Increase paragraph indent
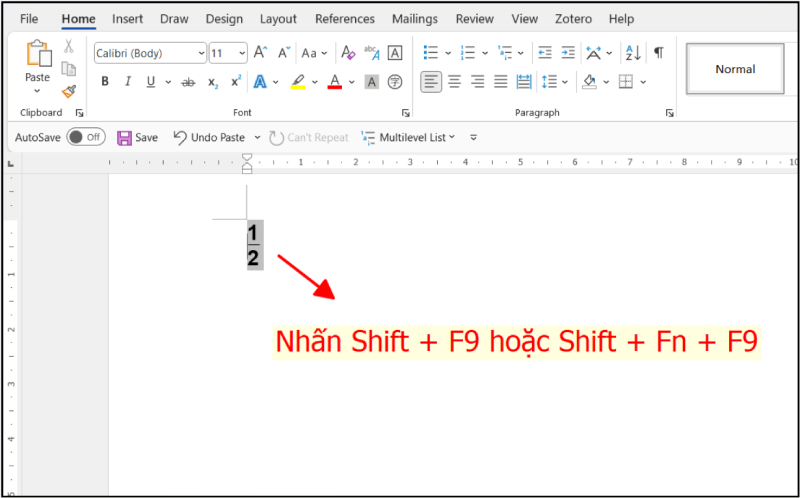The height and width of the screenshot is (498, 800). 568,53
